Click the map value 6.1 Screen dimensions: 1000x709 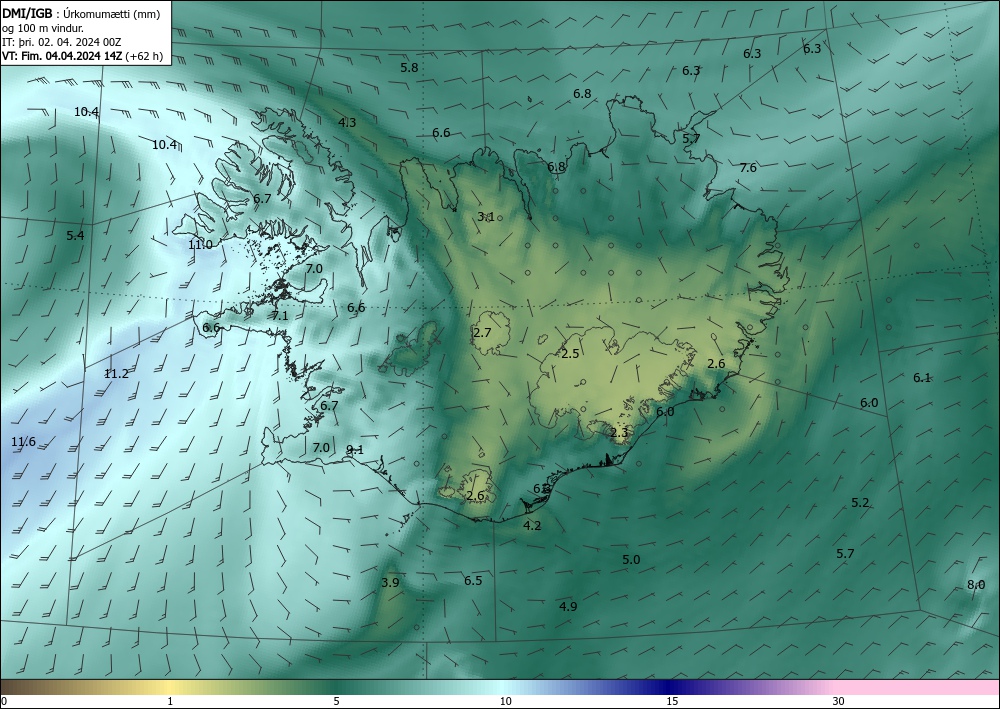(922, 378)
